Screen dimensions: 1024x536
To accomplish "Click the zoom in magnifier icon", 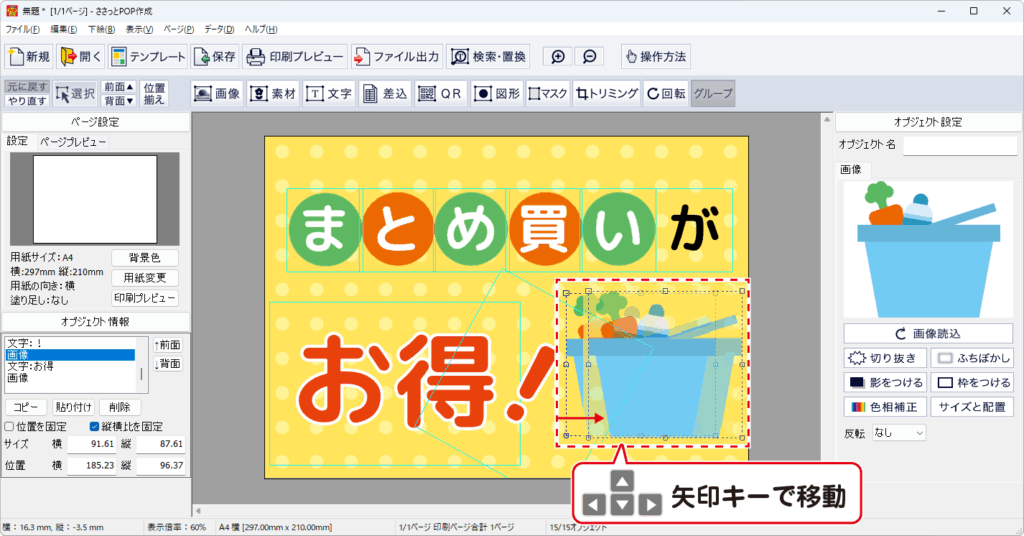I will click(558, 57).
